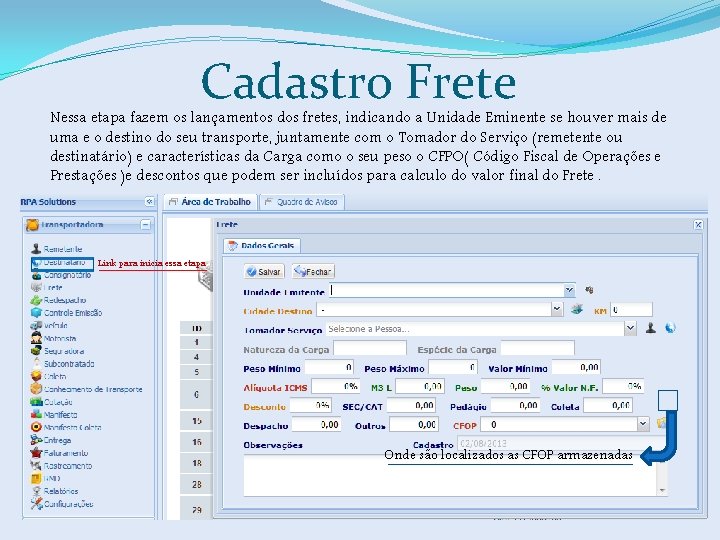
Task: Click the Salvar button
Action: (x=264, y=271)
